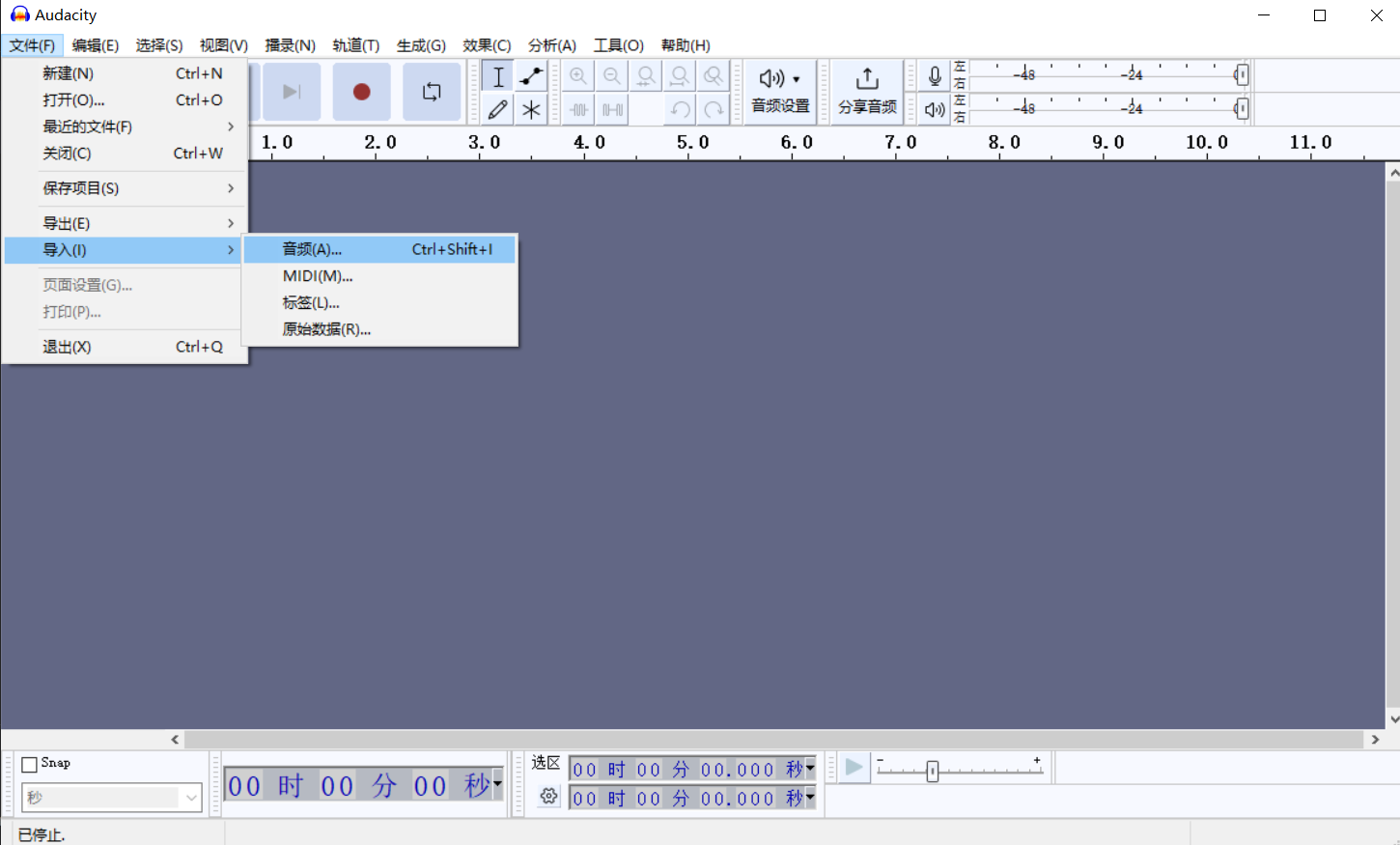Choose 原始数据(R)... import option

380,329
